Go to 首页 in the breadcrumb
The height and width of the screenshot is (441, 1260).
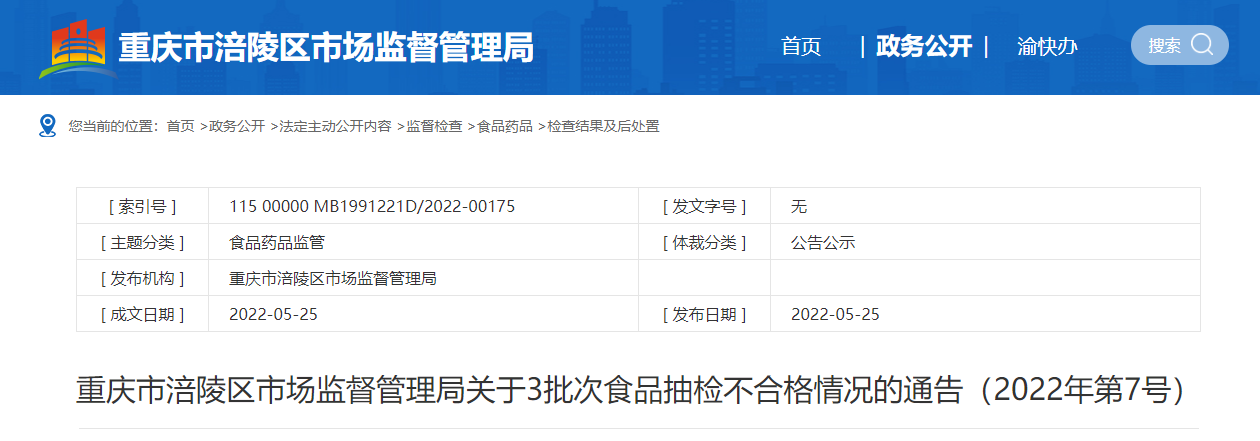(x=180, y=126)
